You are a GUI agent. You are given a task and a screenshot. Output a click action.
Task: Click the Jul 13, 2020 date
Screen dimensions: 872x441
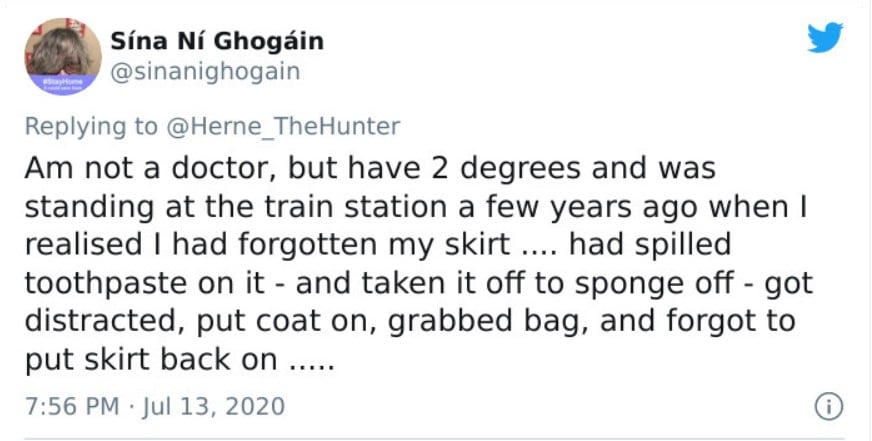[x=214, y=407]
